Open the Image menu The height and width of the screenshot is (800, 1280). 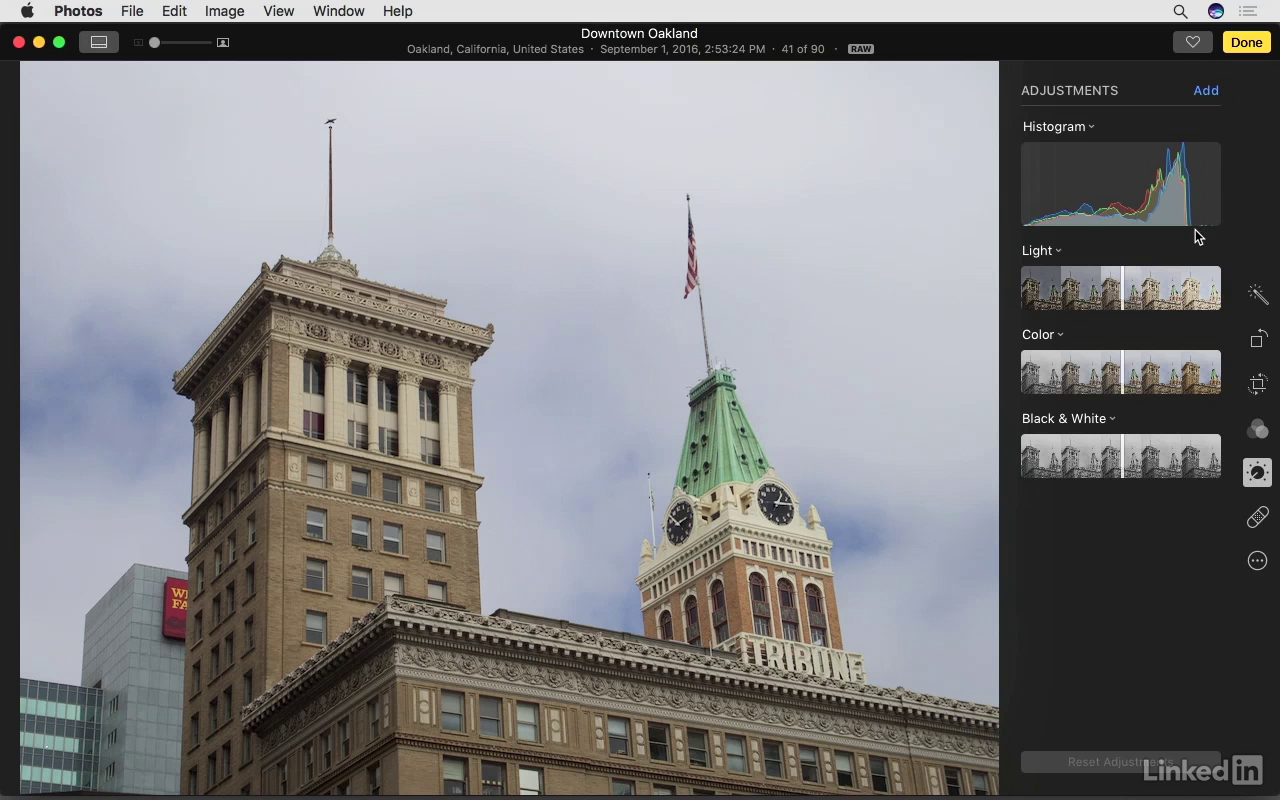point(224,11)
